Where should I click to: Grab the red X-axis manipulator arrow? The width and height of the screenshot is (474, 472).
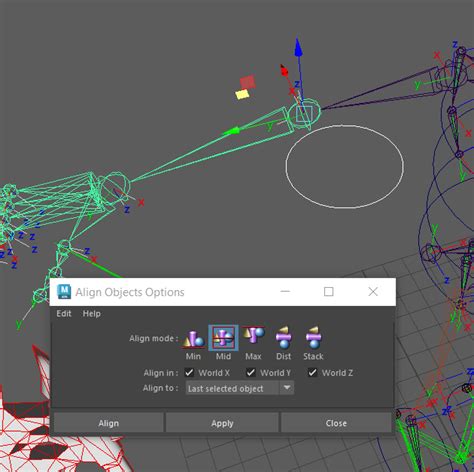[x=284, y=71]
